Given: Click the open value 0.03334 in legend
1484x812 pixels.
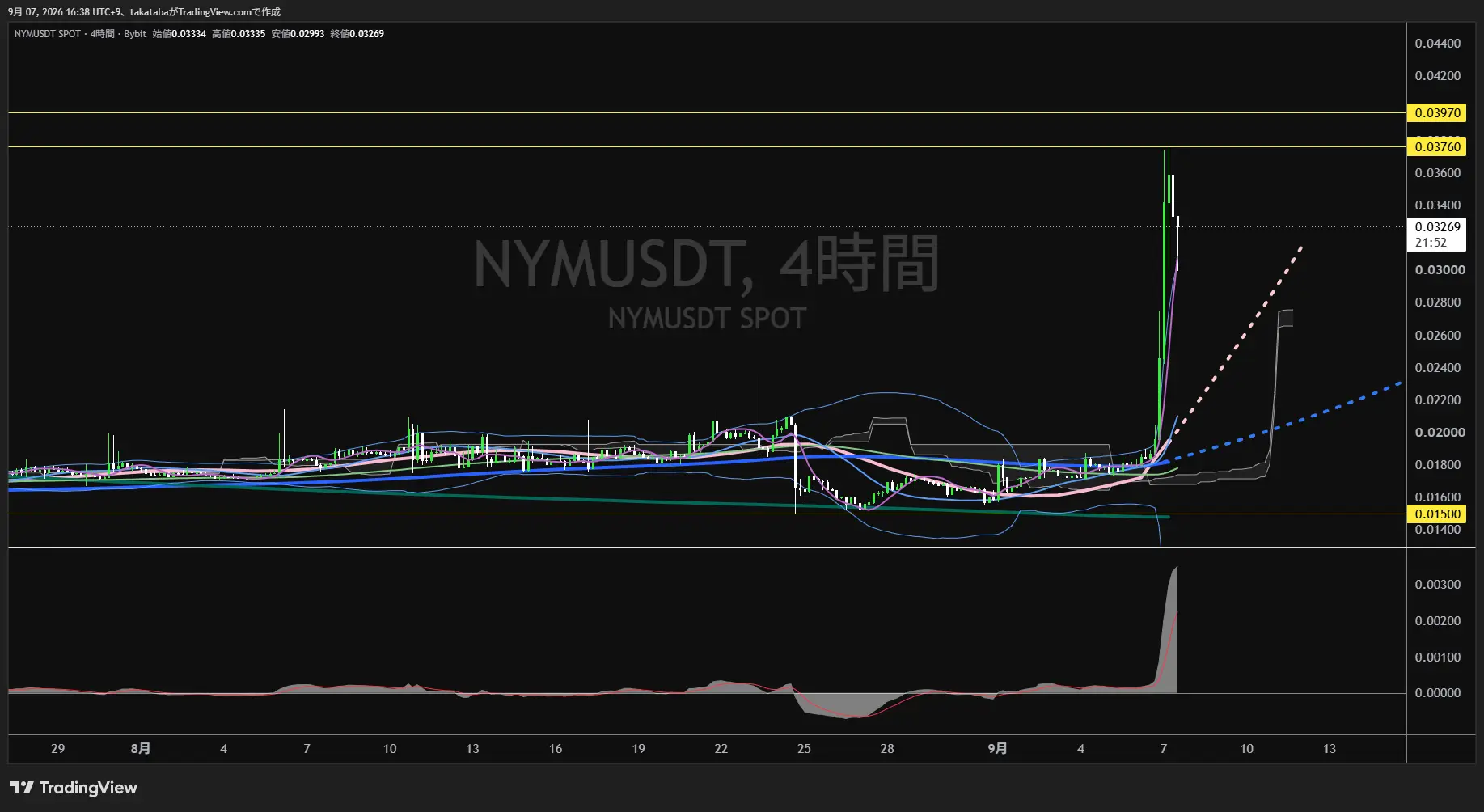Looking at the screenshot, I should (190, 34).
